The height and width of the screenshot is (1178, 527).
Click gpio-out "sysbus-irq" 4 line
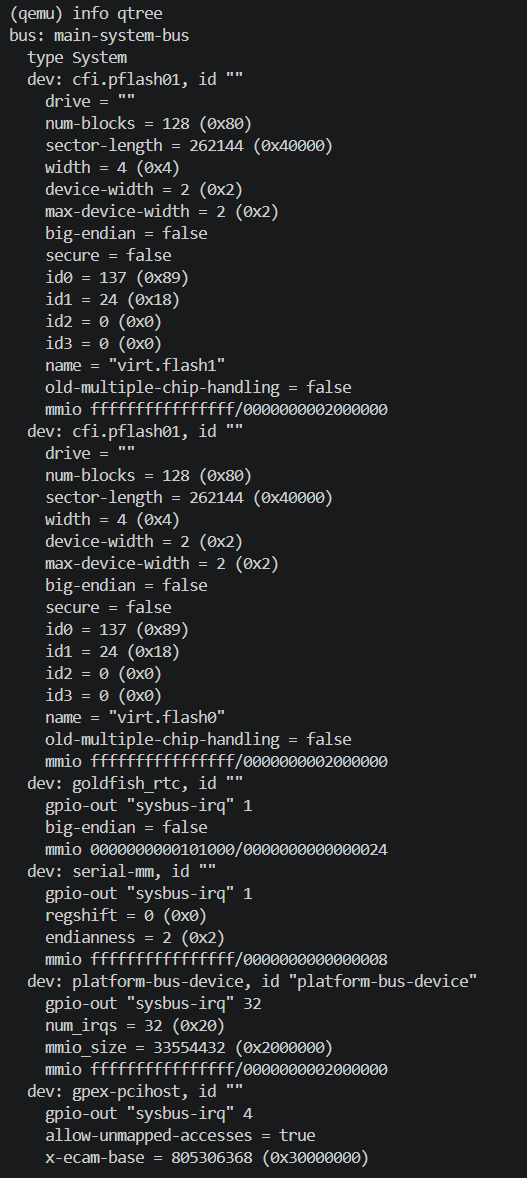click(149, 1113)
